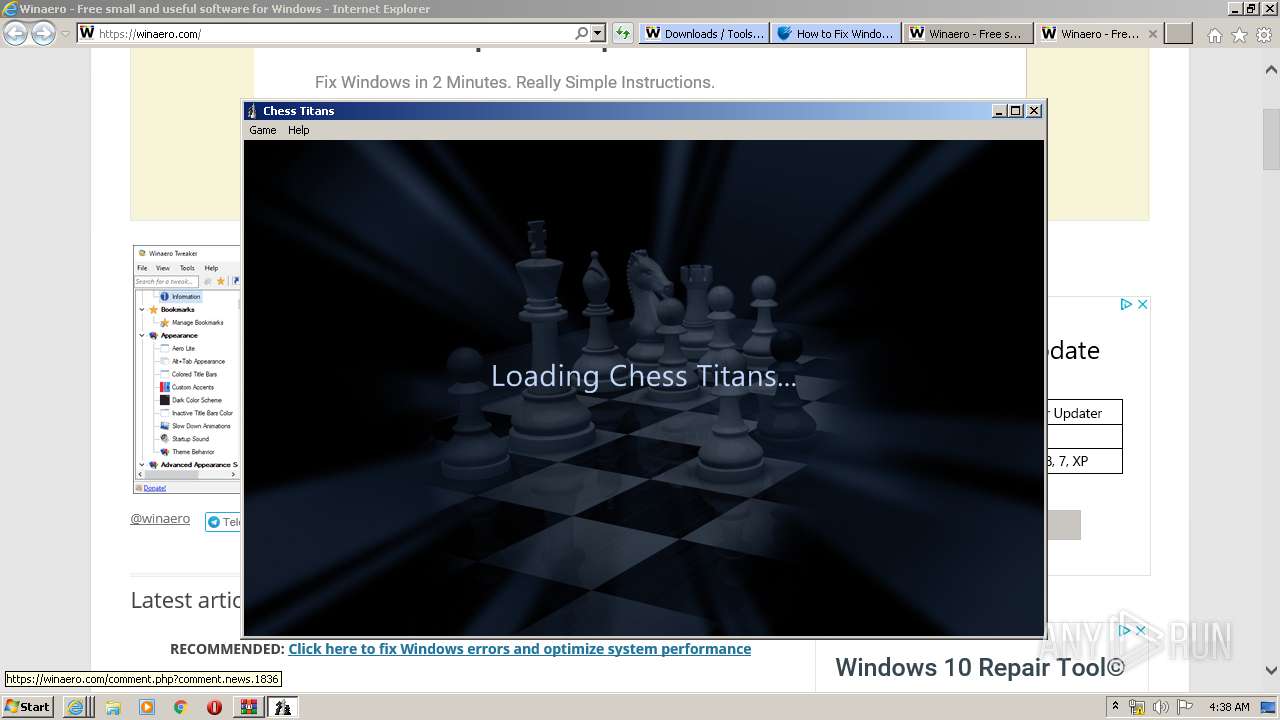
Task: Open AdChoices icon on lower ad
Action: tap(1126, 630)
